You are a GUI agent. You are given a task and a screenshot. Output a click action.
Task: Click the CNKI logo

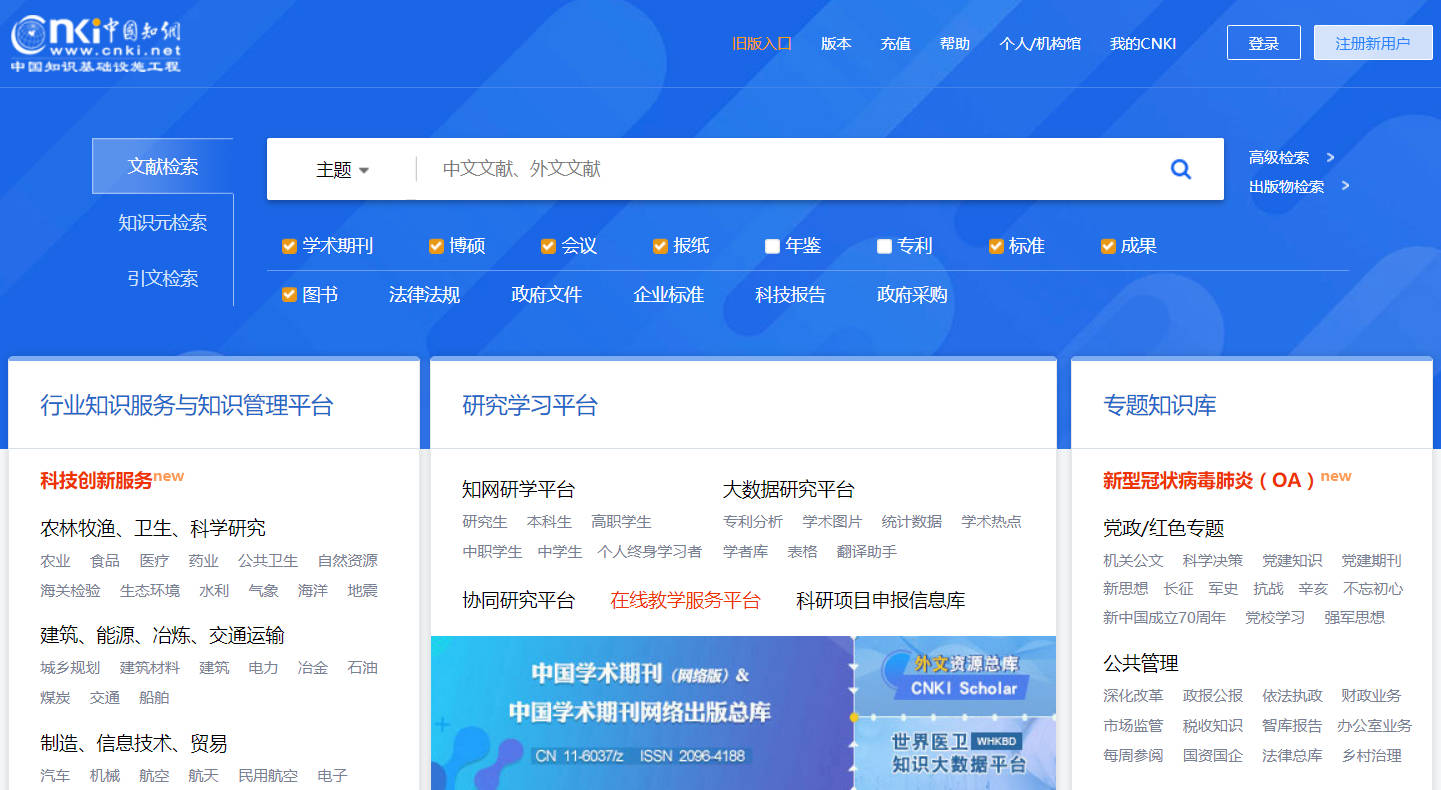pos(96,44)
